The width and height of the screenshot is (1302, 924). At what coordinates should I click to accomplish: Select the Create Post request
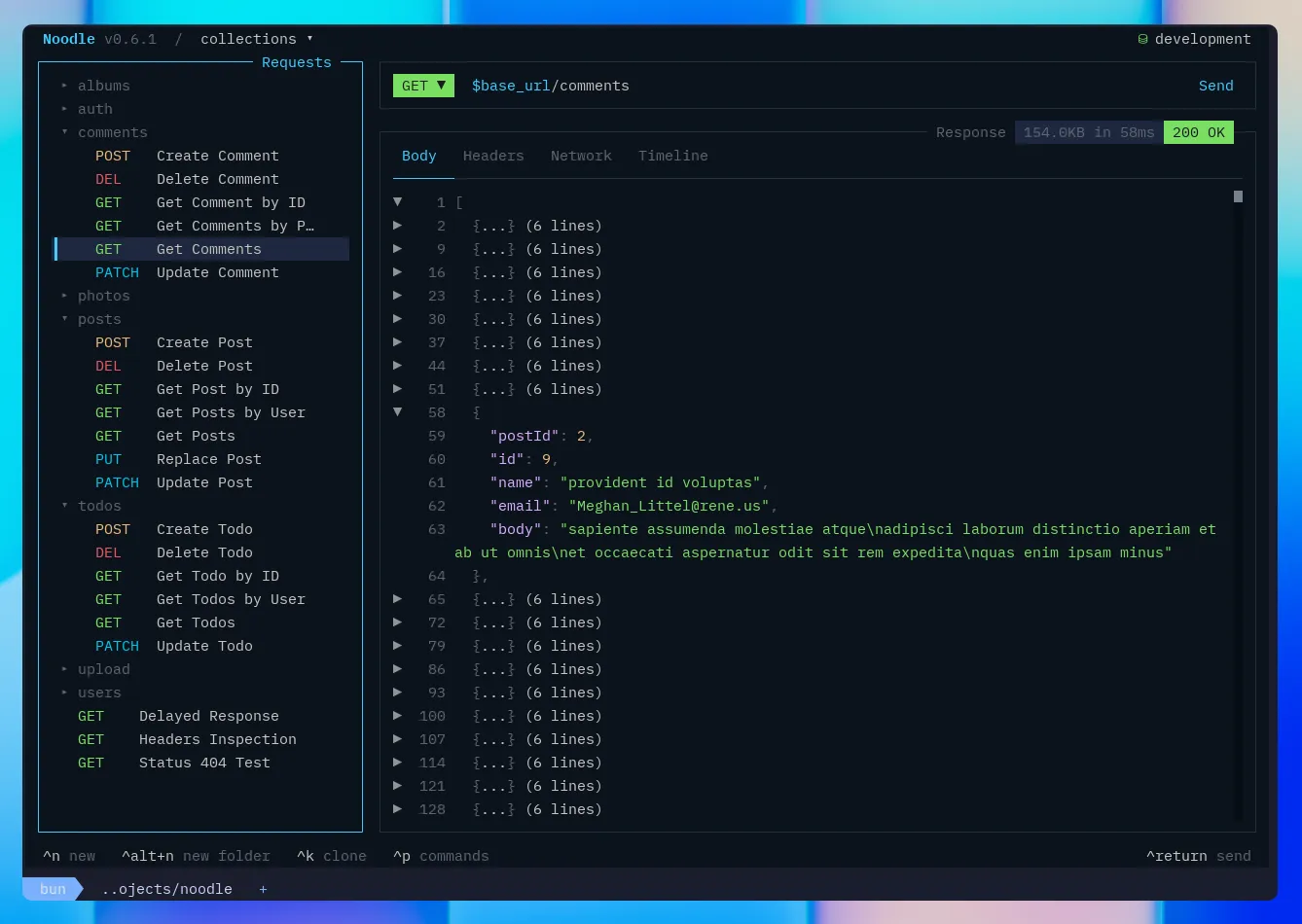(x=200, y=342)
